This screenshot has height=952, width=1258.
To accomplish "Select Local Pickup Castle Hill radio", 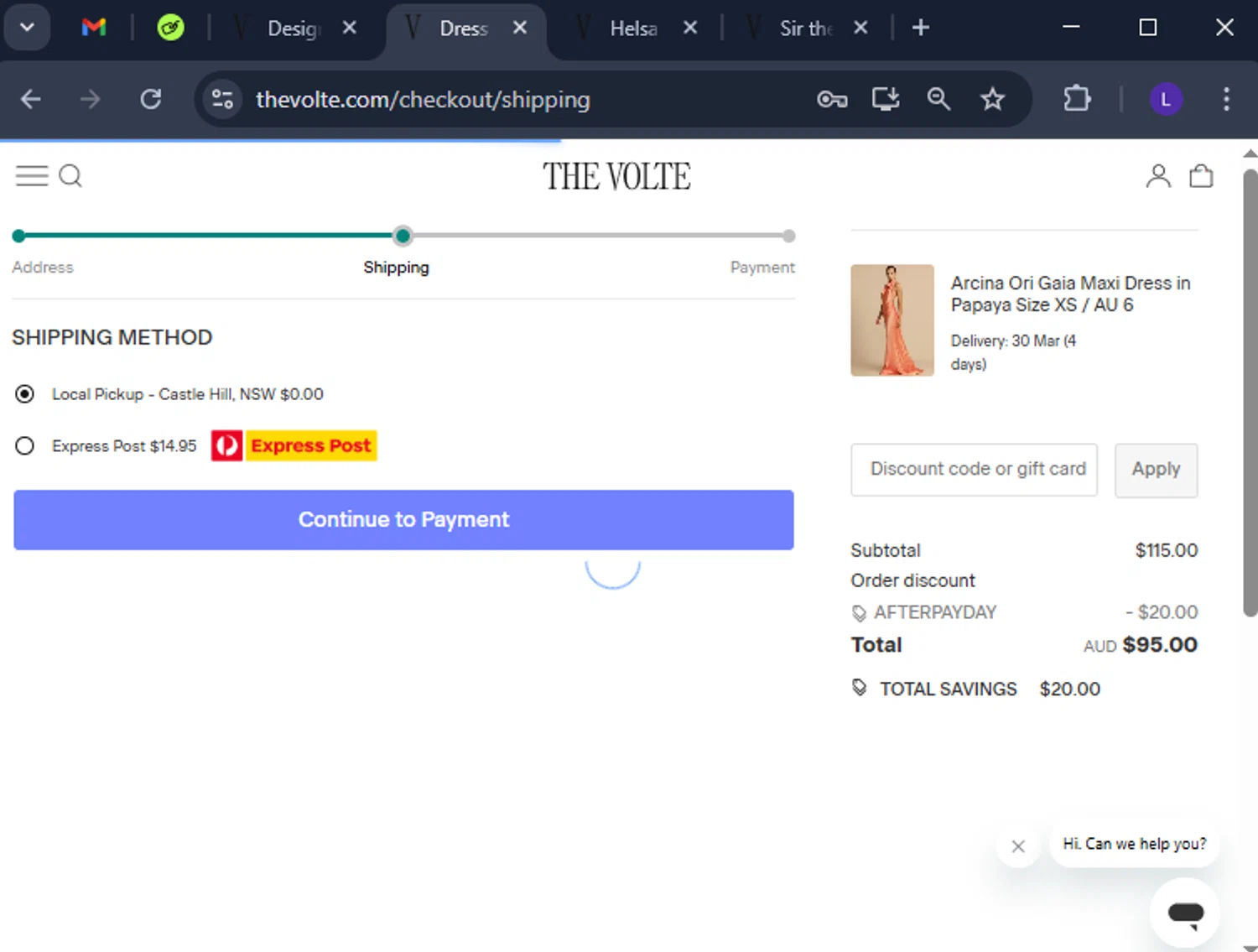I will pyautogui.click(x=25, y=393).
